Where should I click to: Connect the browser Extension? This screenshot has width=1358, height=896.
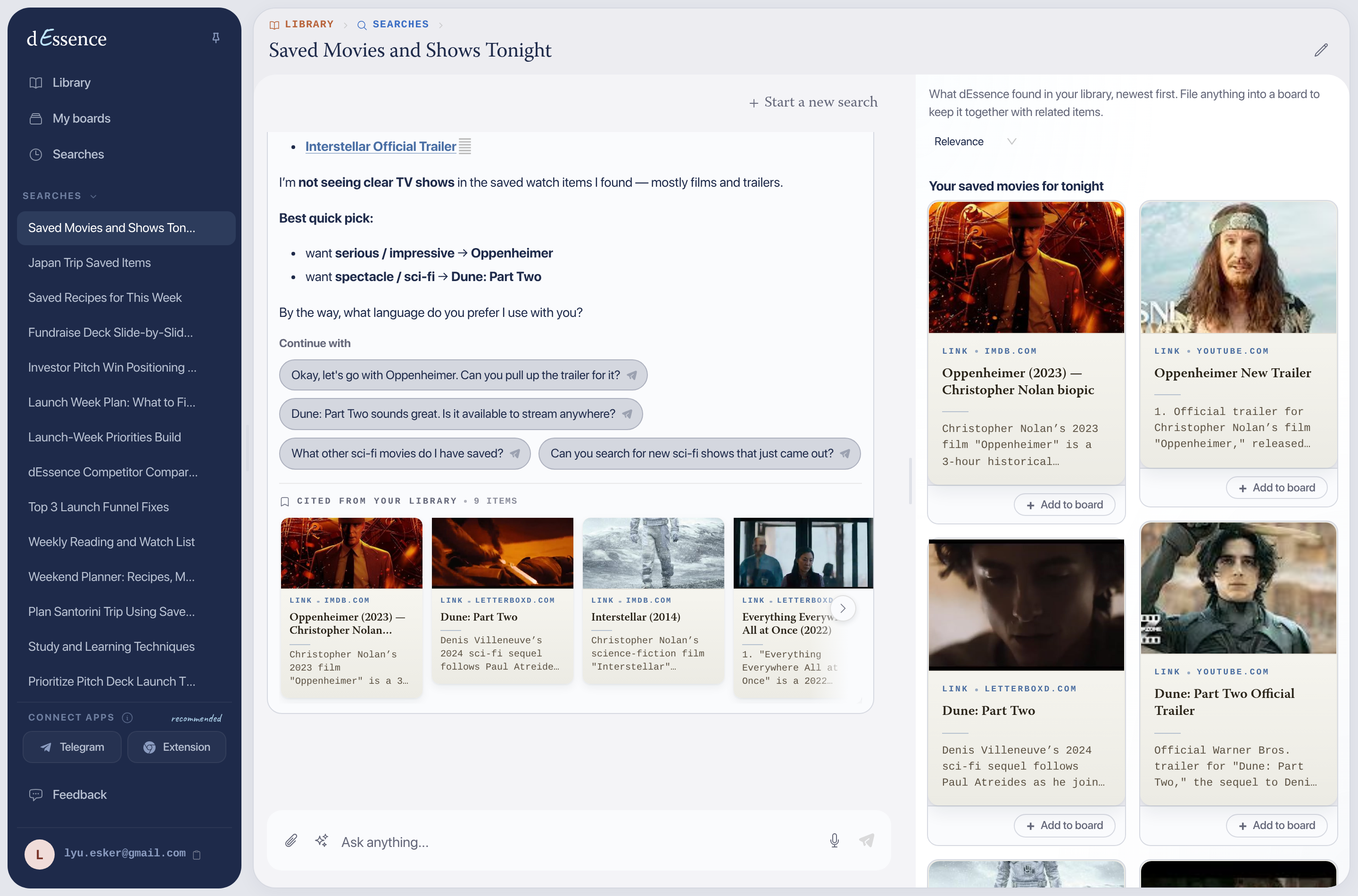coord(176,747)
